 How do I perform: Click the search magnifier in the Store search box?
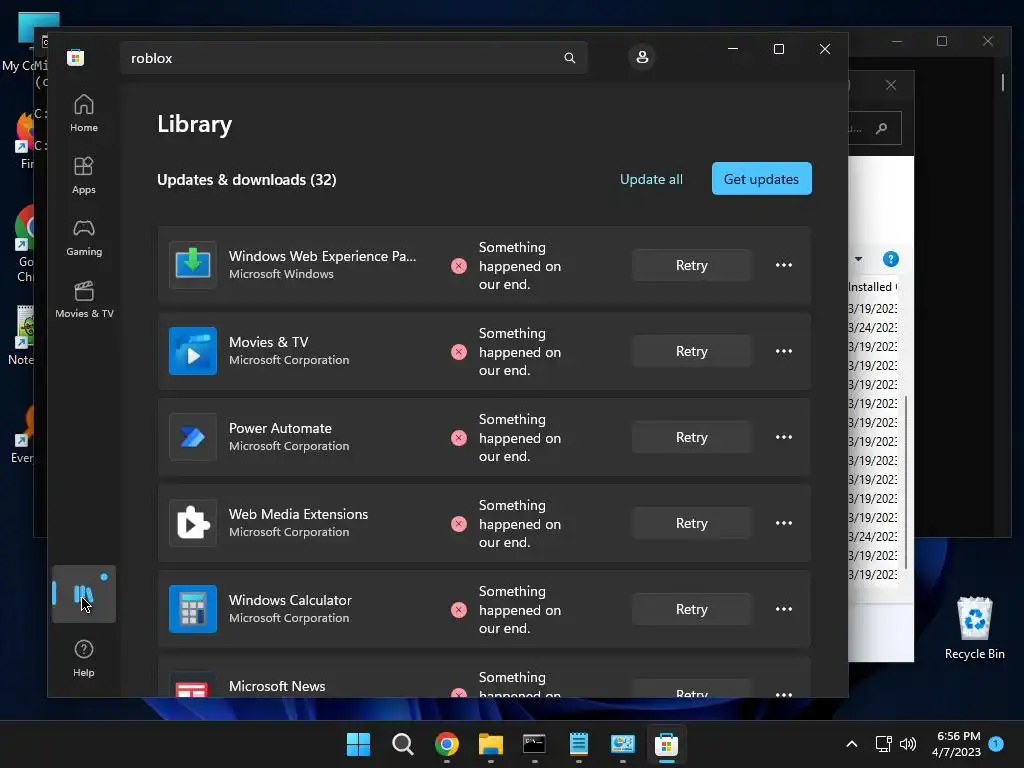pos(569,58)
